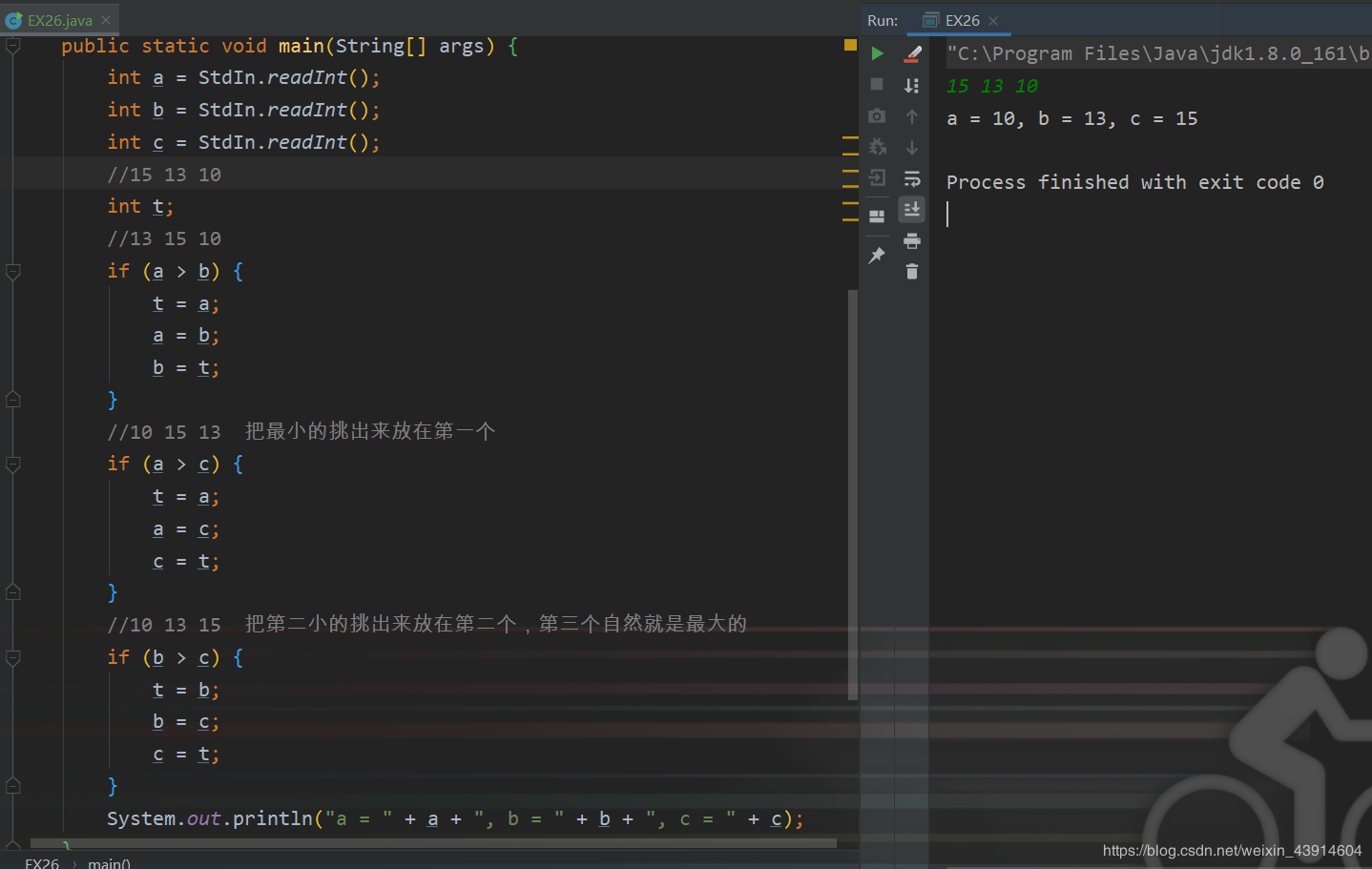
Task: Click the red eraser icon in the Run toolbar
Action: click(x=912, y=53)
